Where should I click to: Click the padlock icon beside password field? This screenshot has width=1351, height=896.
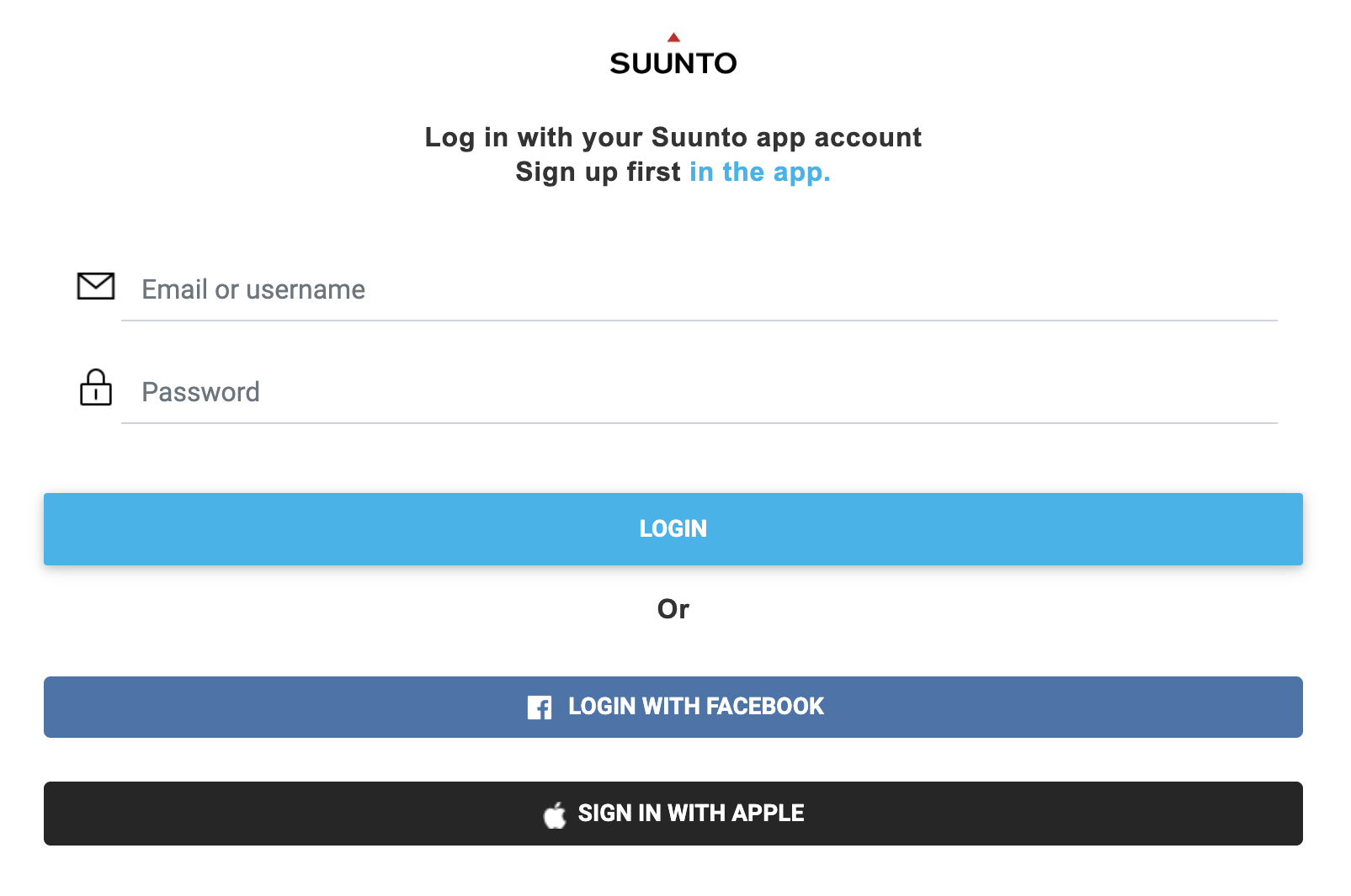(95, 389)
